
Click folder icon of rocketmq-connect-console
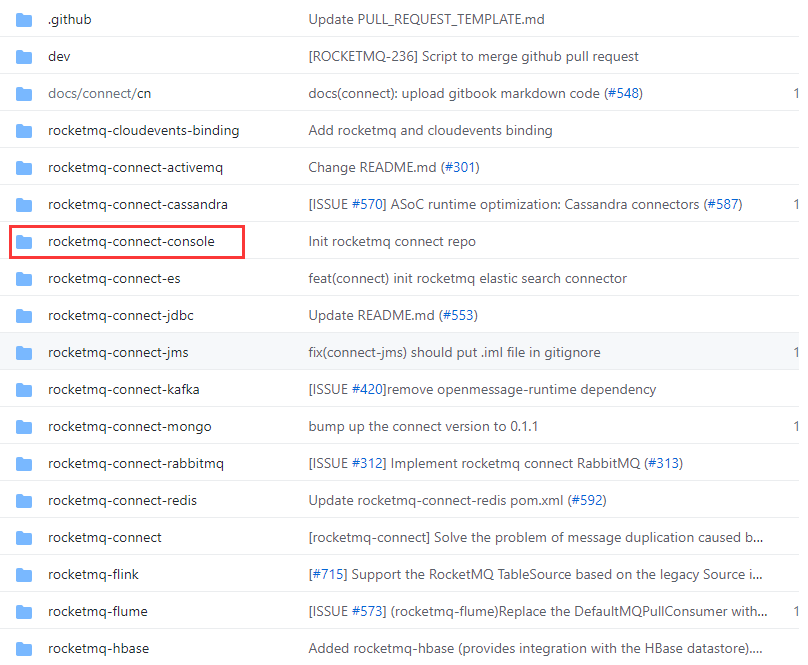24,242
